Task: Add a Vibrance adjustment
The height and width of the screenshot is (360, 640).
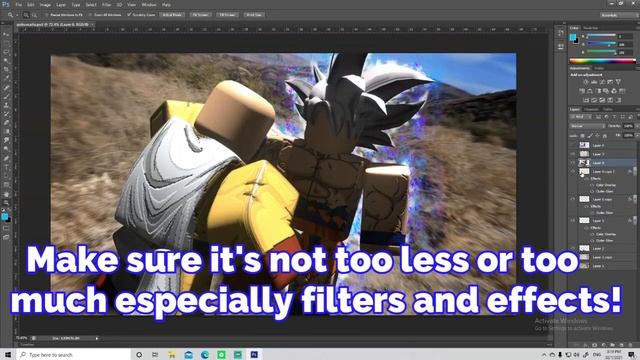Action: (x=618, y=82)
